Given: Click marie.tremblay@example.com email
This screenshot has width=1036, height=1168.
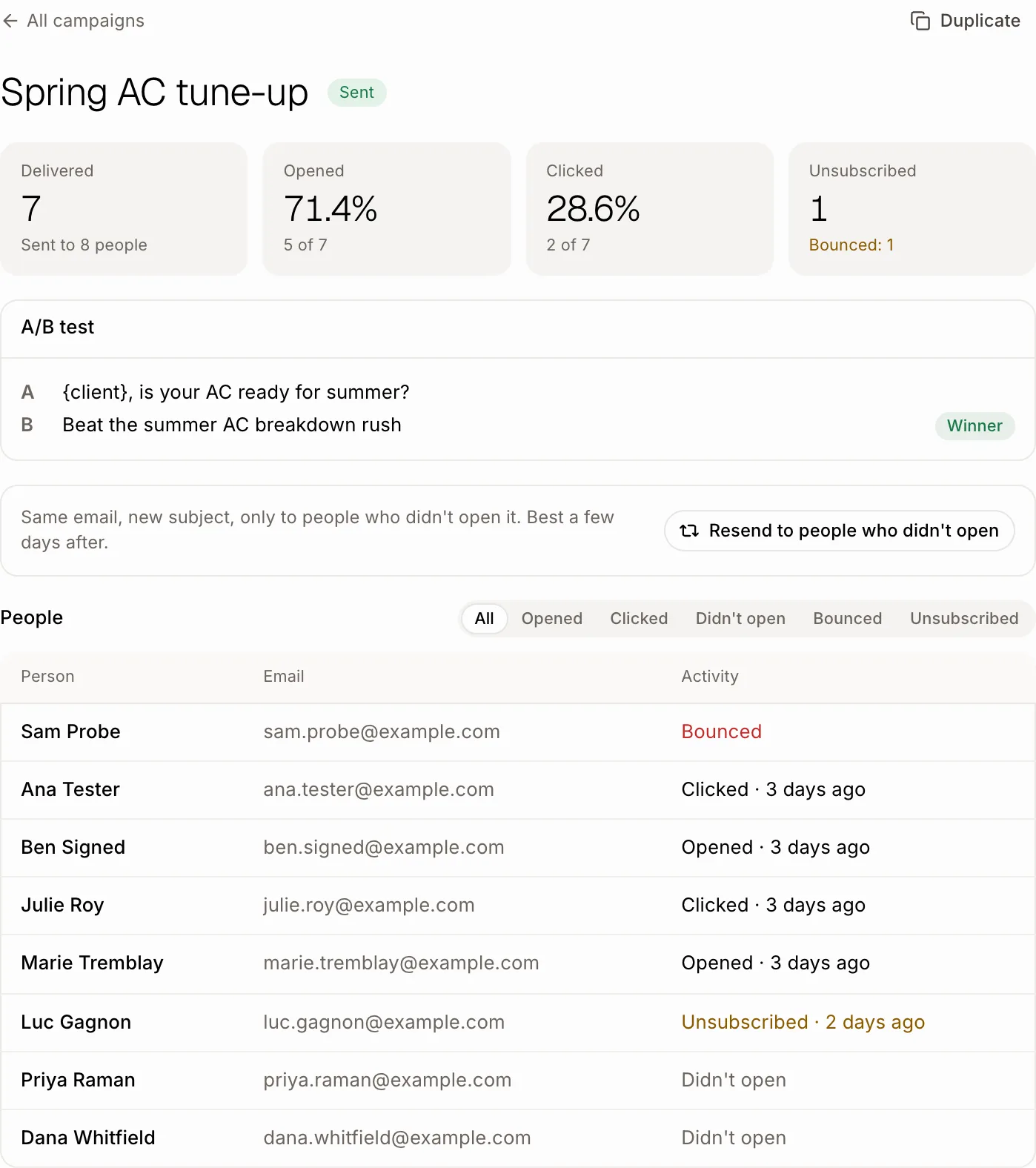Looking at the screenshot, I should pos(401,963).
